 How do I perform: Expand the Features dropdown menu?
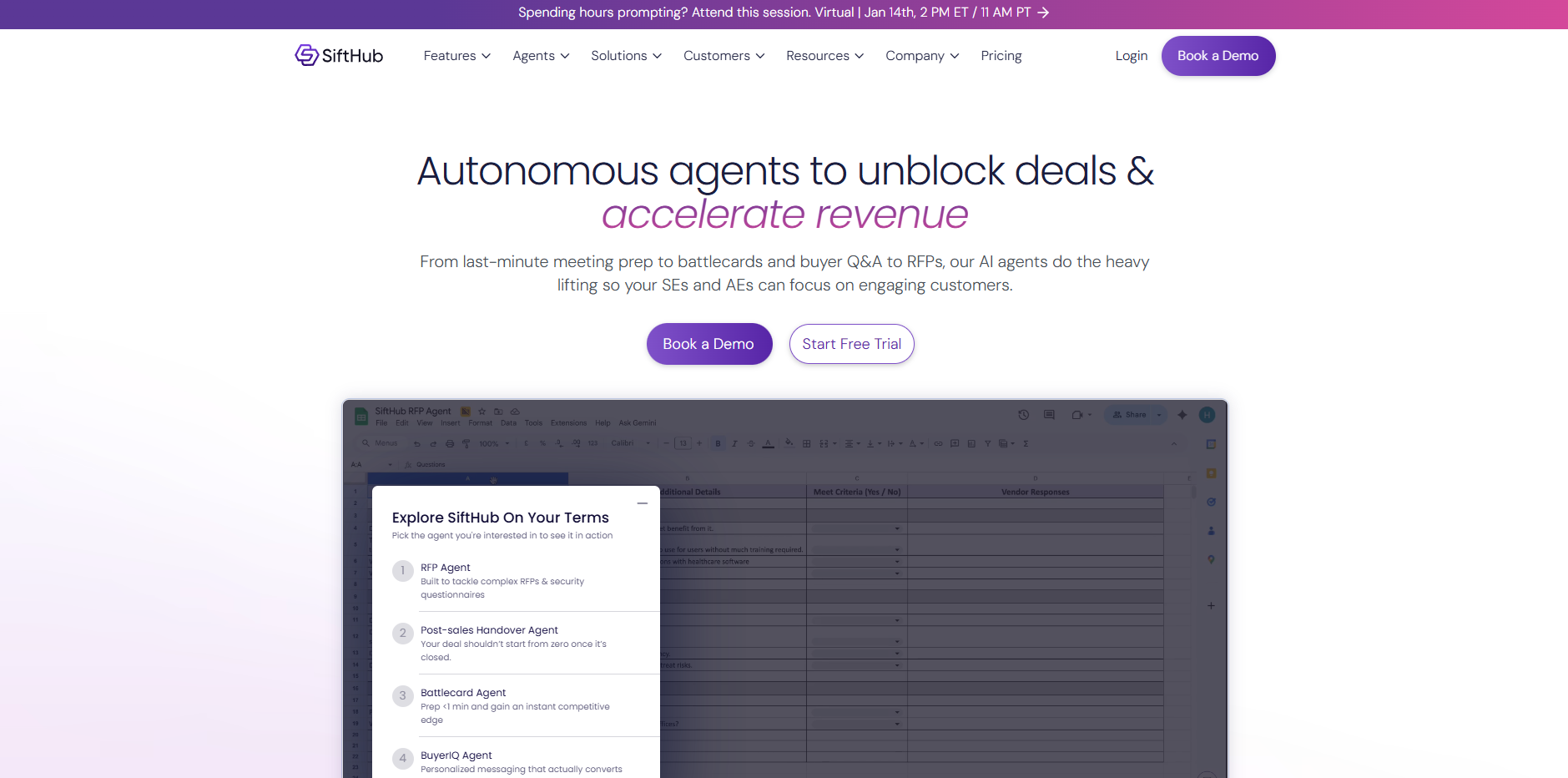[457, 56]
